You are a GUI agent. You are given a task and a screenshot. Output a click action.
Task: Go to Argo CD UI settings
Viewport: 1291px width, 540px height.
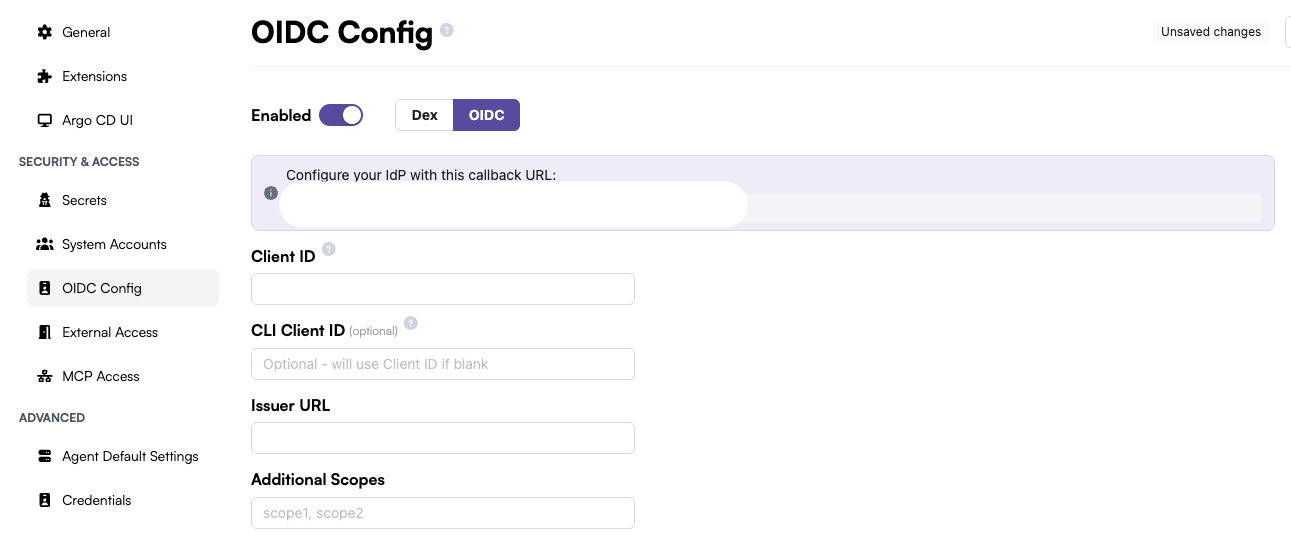[x=123, y=120]
